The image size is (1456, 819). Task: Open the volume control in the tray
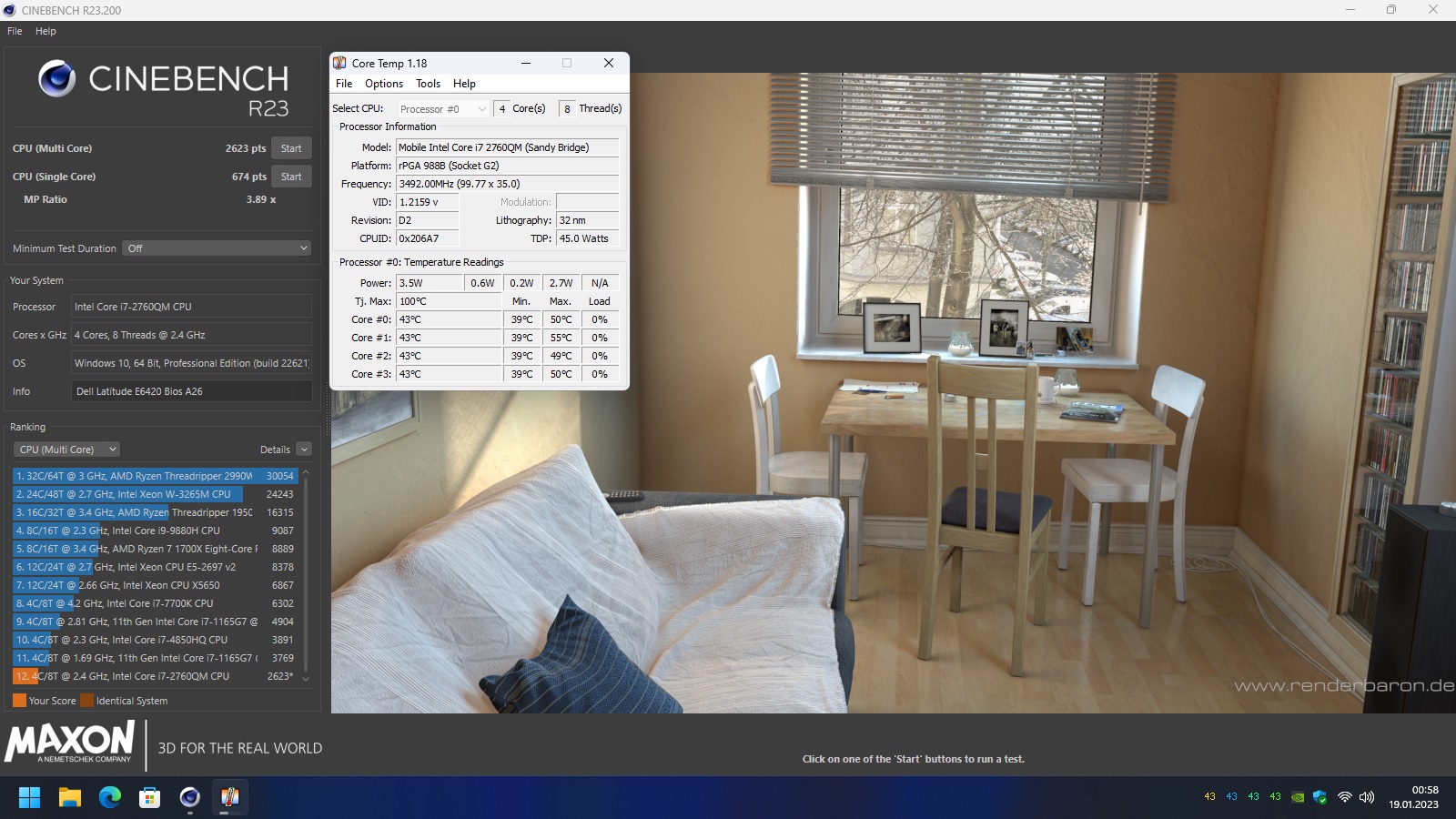(1366, 798)
